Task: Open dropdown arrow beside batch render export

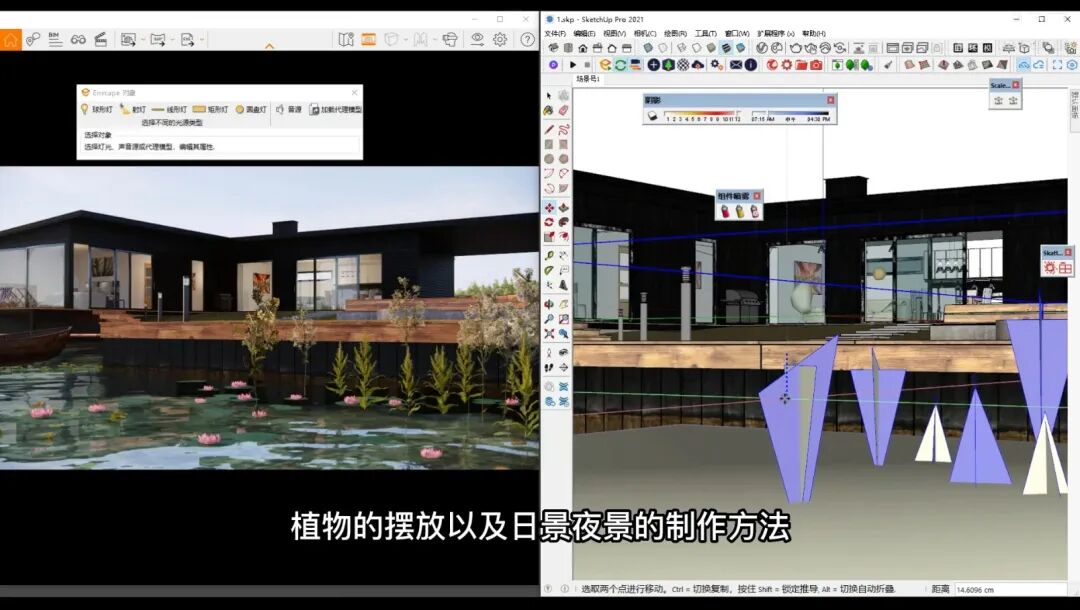Action: 172,40
